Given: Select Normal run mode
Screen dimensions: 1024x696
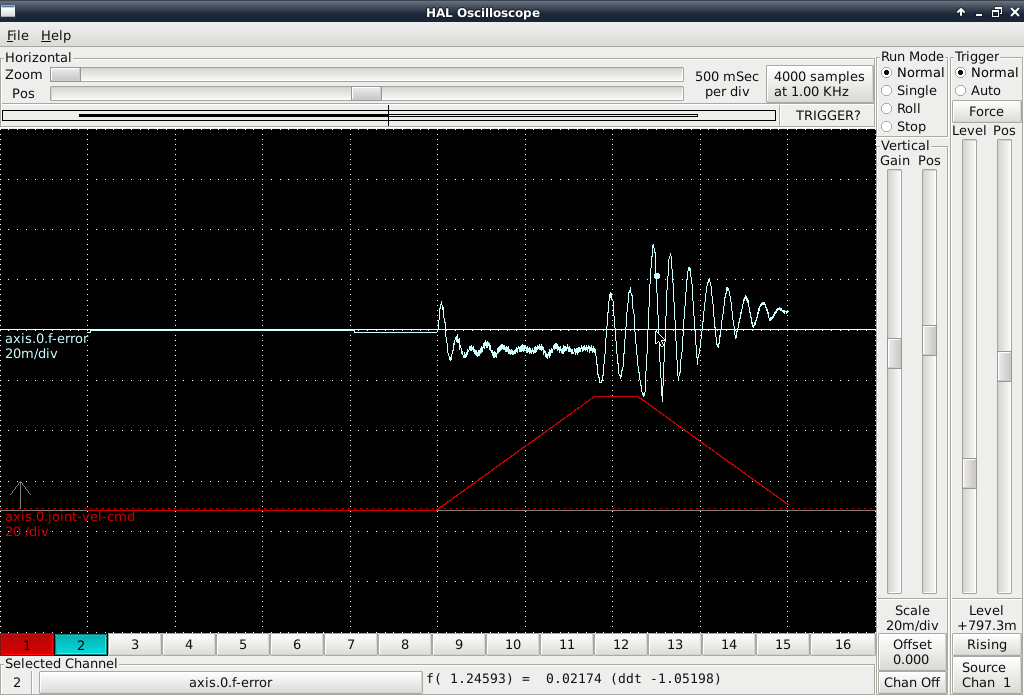Looking at the screenshot, I should pyautogui.click(x=912, y=72).
